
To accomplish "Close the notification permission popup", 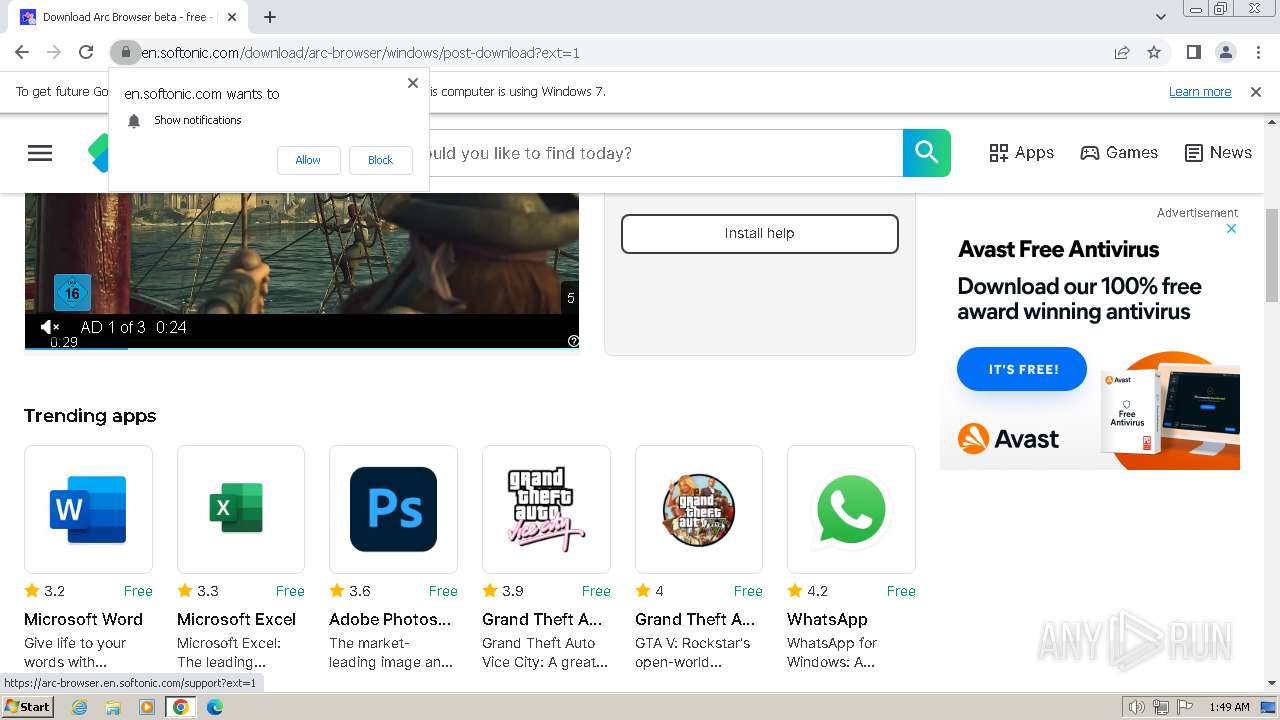I will [413, 83].
